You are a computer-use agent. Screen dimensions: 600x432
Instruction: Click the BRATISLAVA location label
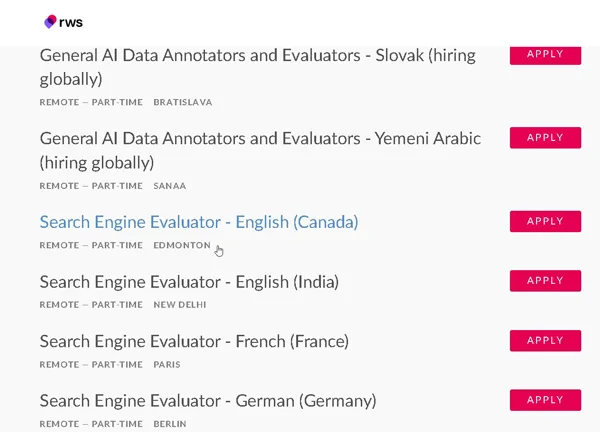183,102
